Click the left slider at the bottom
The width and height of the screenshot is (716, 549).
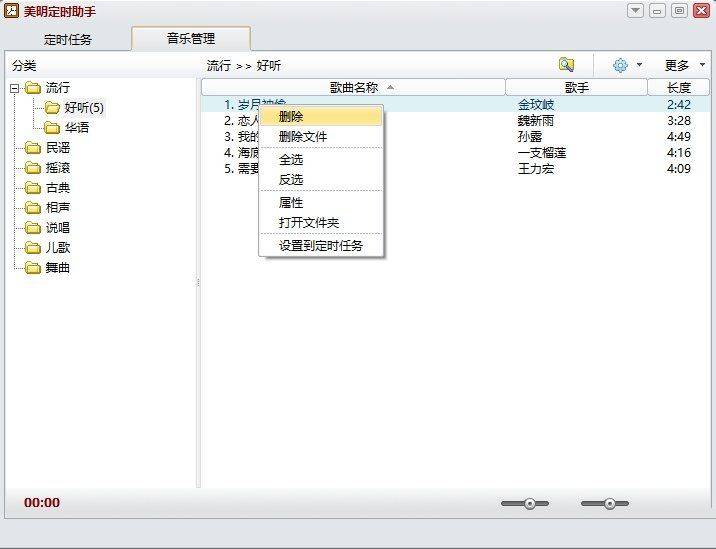[525, 504]
